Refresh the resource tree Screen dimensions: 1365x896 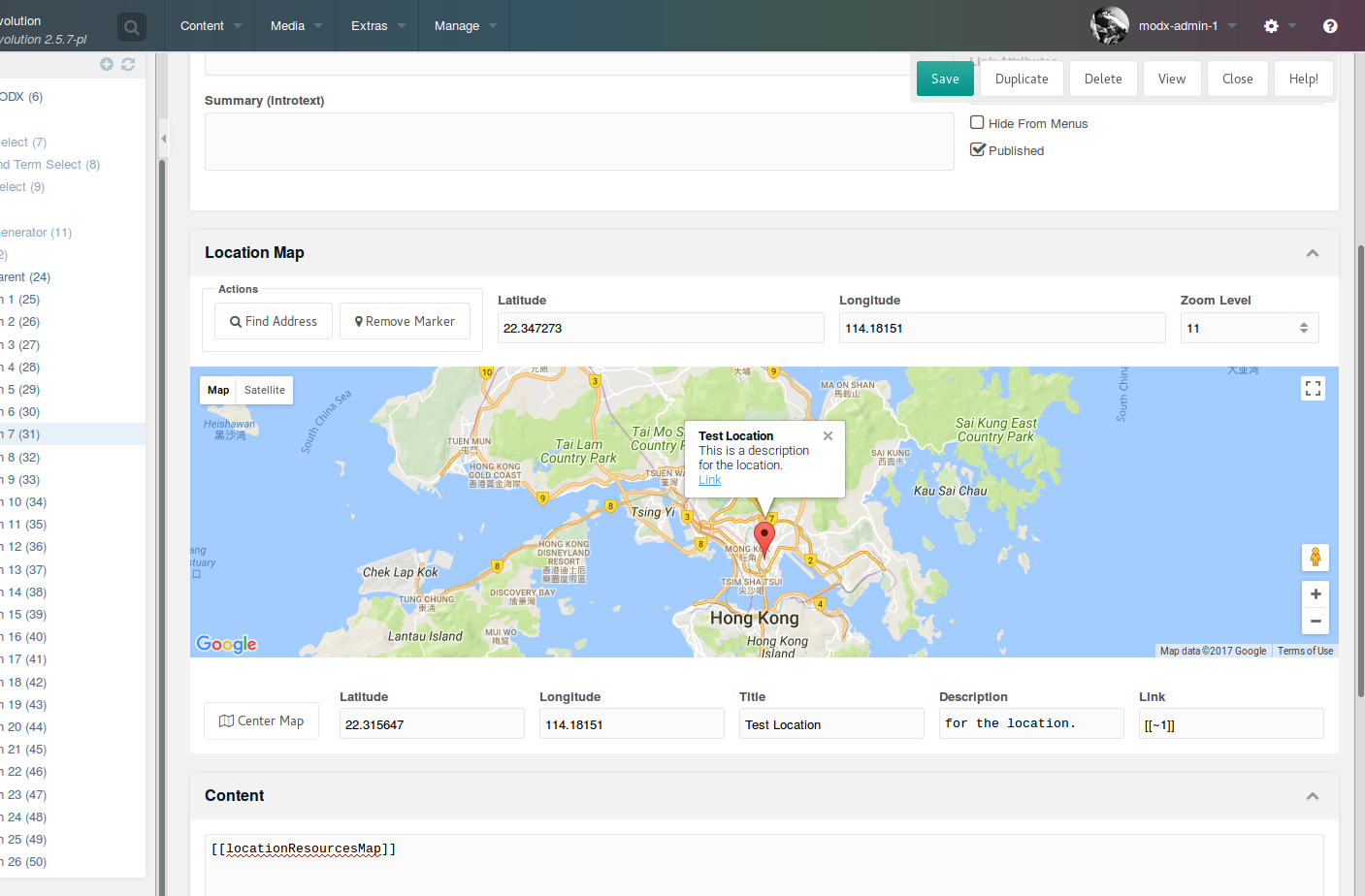[128, 64]
